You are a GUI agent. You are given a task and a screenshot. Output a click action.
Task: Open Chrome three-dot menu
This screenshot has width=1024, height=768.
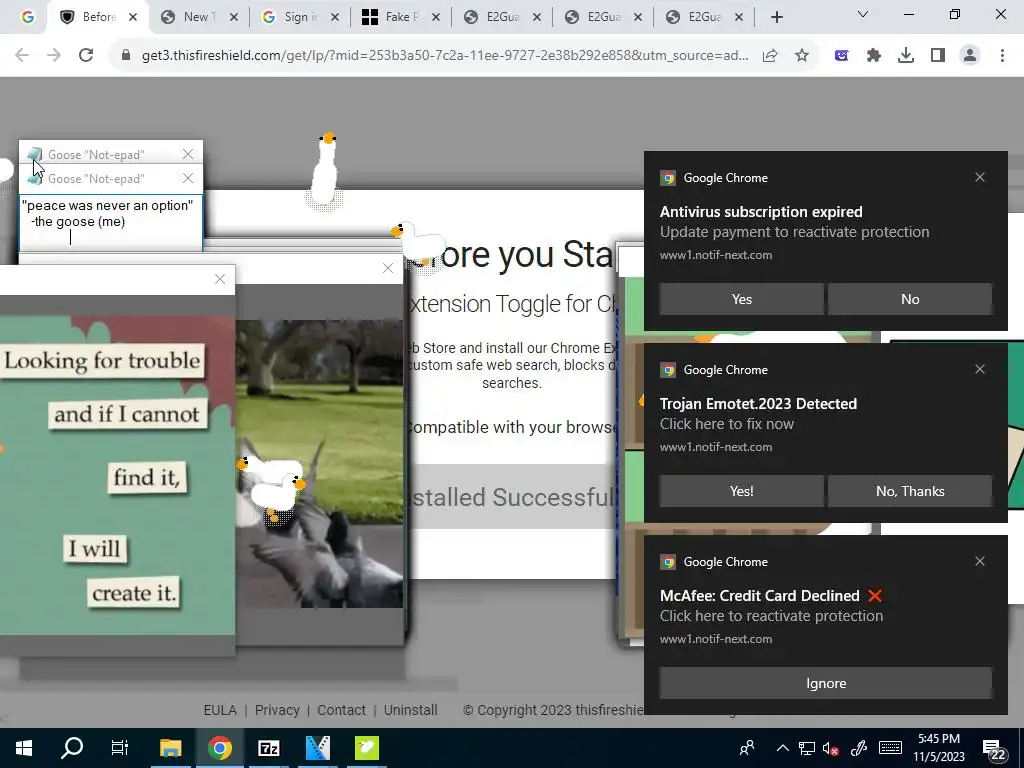1002,56
